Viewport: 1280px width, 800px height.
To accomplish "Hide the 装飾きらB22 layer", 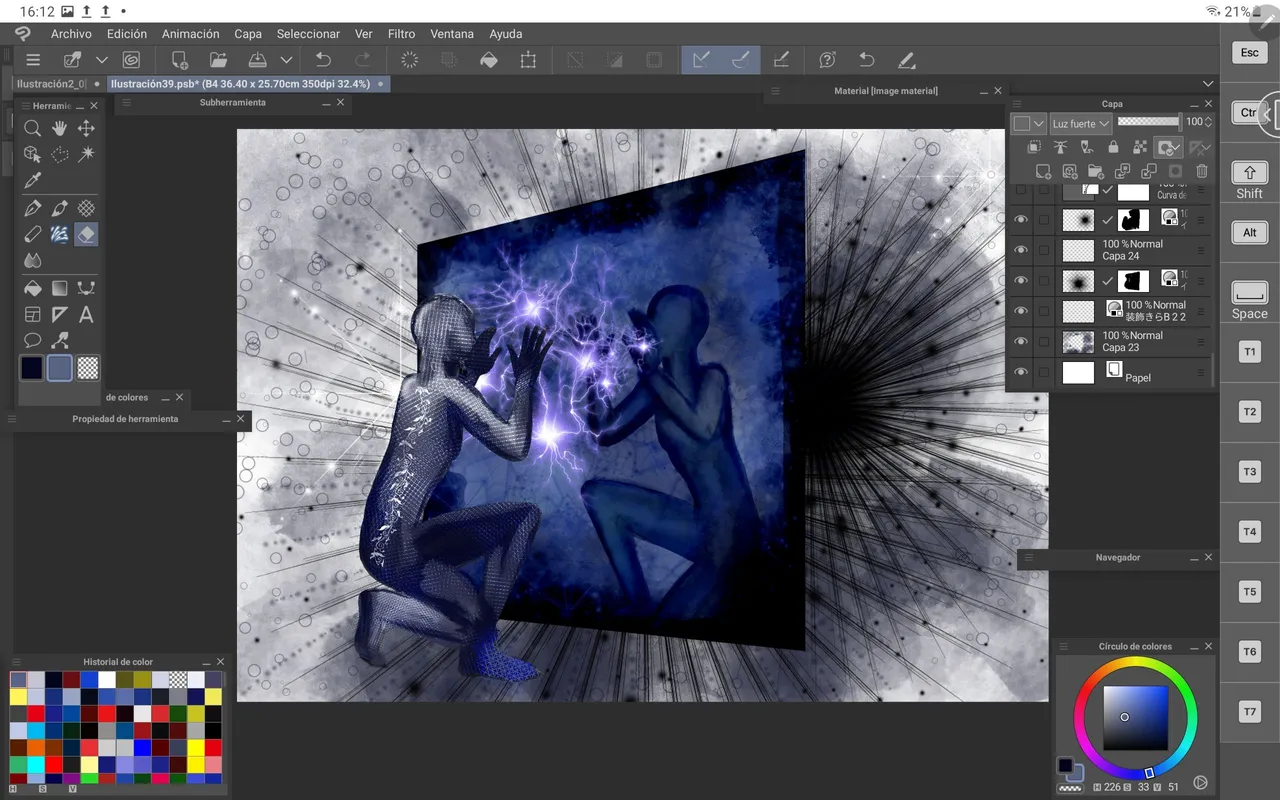I will tap(1021, 311).
